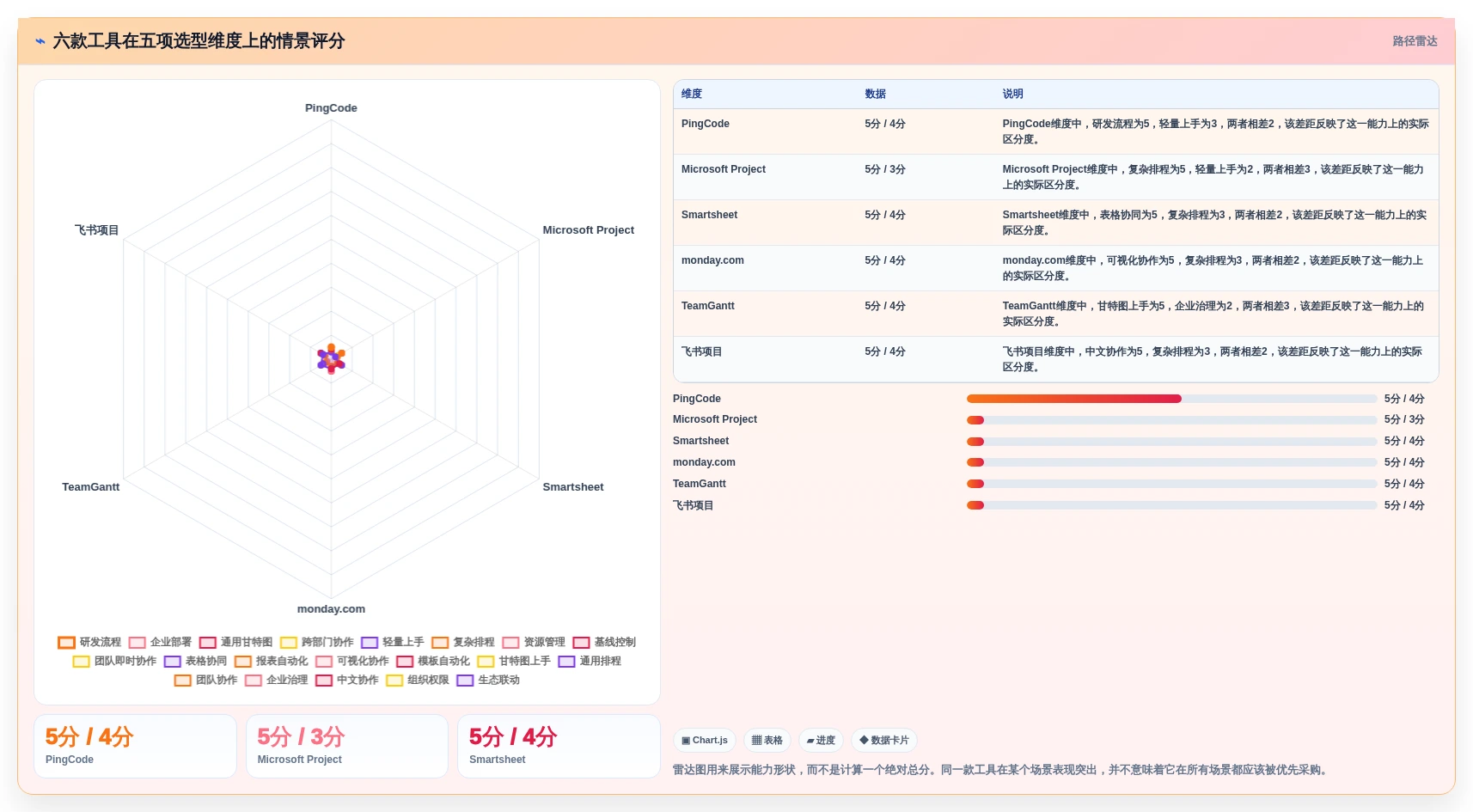Open the PingCode 5分 / 4分 stat card
1473x812 pixels.
[x=135, y=746]
